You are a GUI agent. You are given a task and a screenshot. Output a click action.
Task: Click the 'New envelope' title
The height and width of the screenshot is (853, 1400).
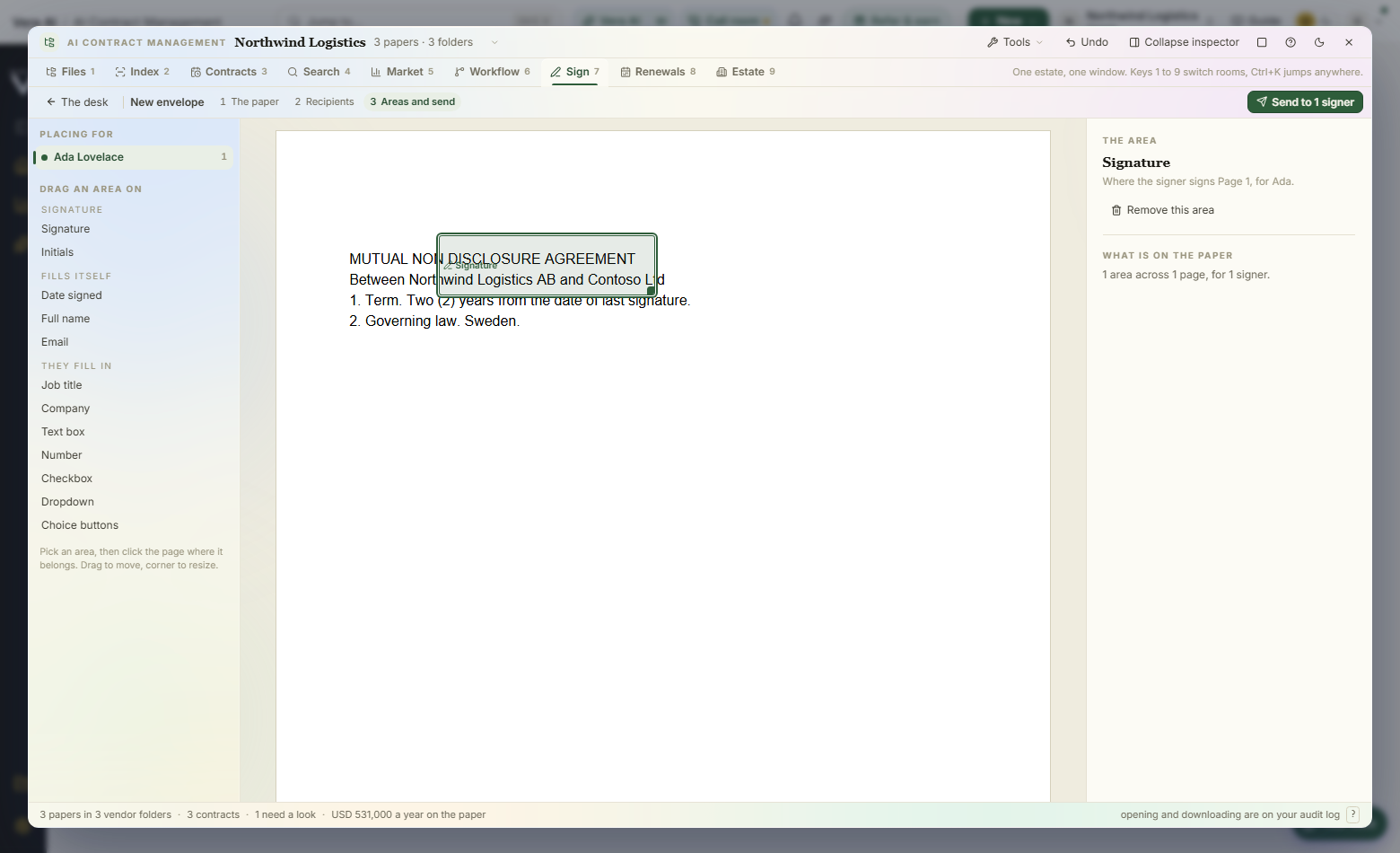point(167,102)
